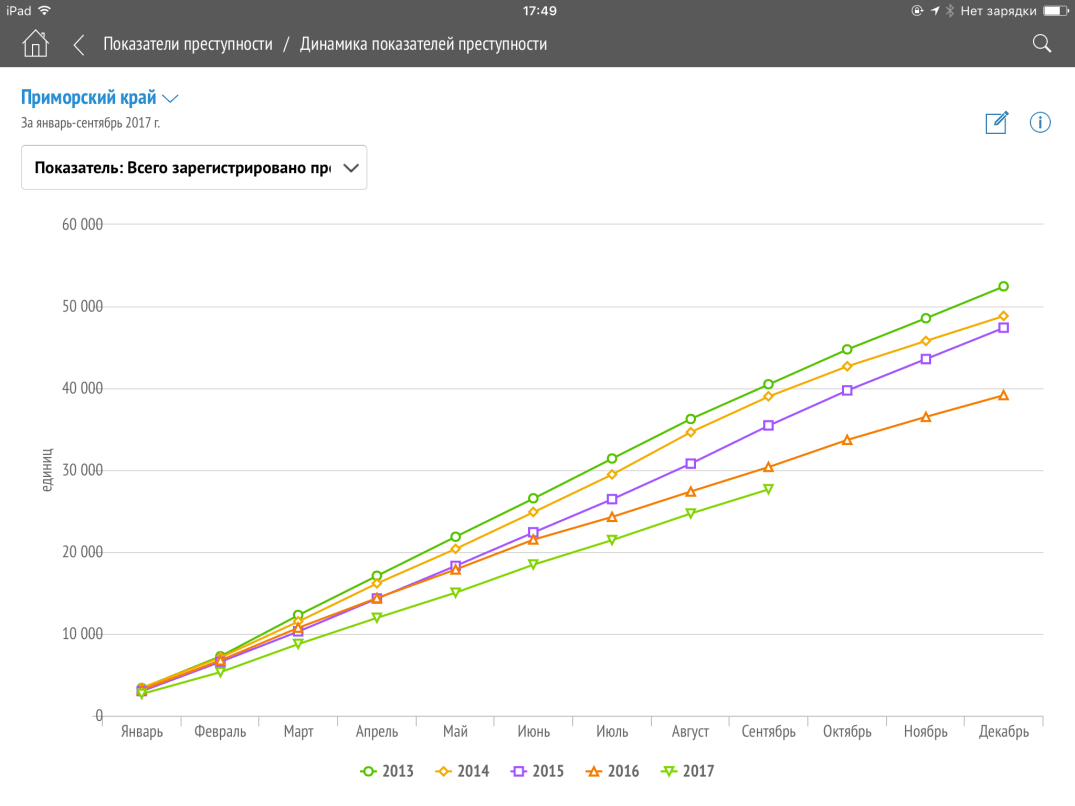Open Показатели преступности breadcrumb
Screen dimensions: 1075x806
[x=188, y=44]
